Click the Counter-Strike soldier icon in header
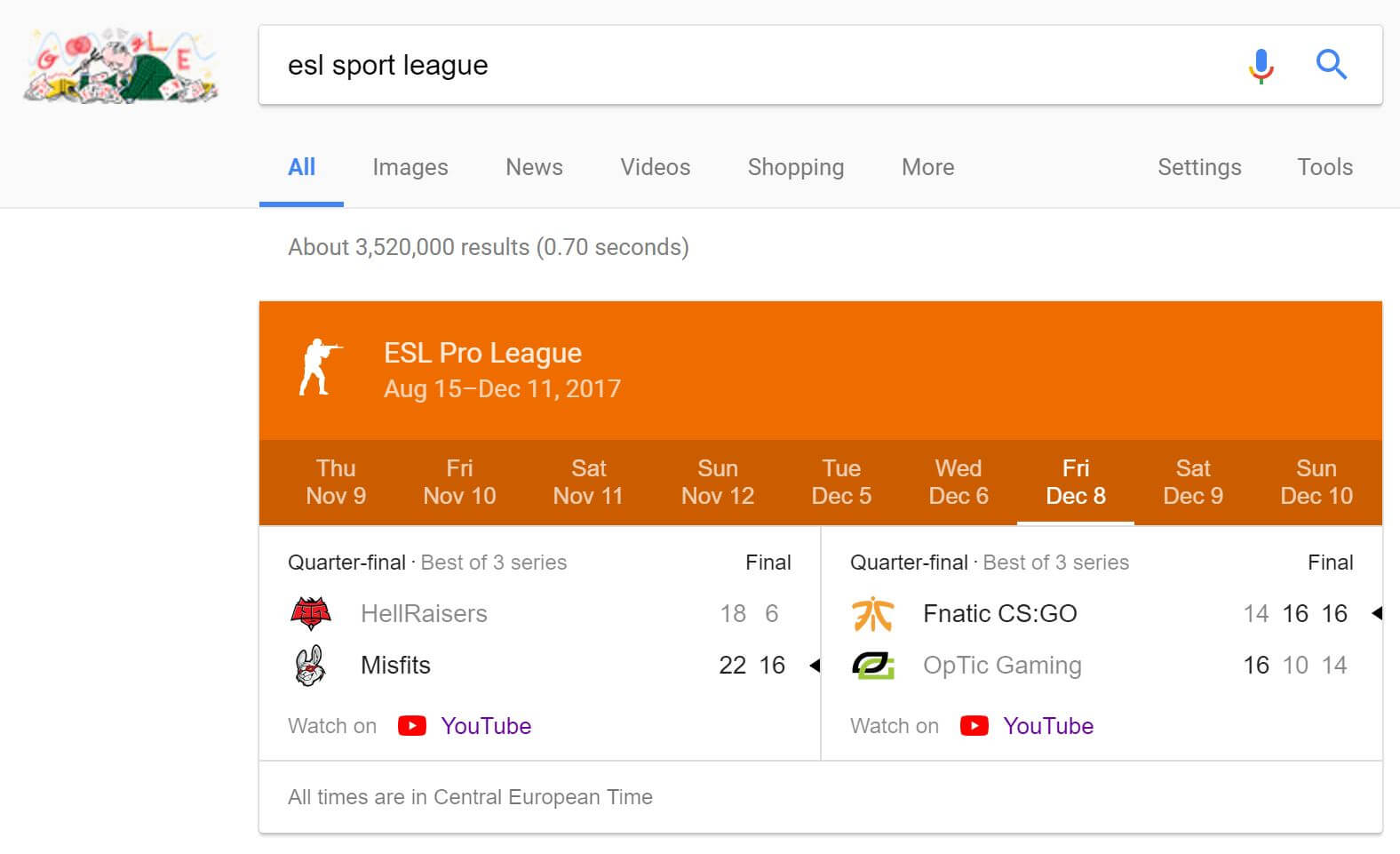Screen dimensions: 1400x854 click(x=320, y=367)
